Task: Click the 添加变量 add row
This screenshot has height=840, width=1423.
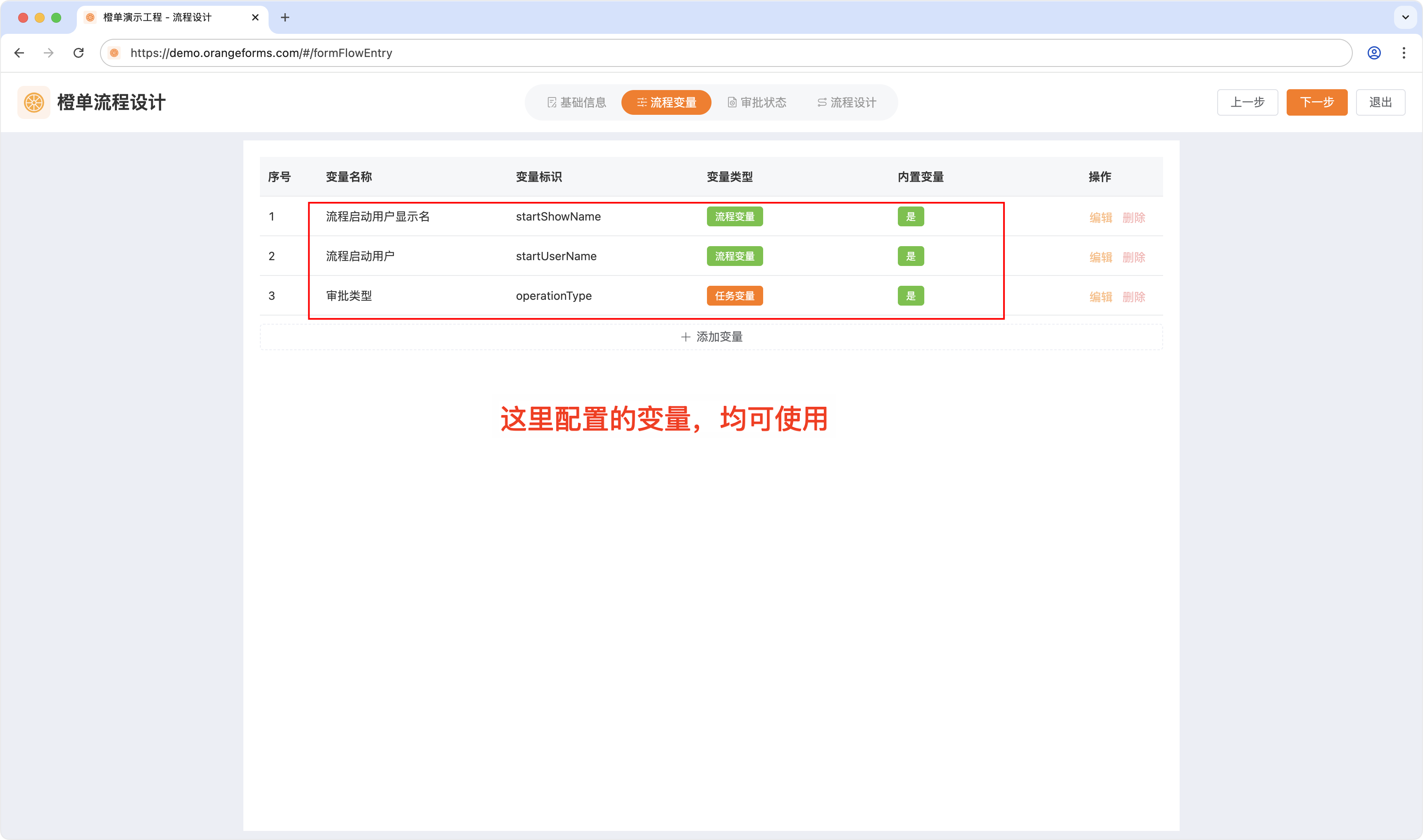Action: [x=711, y=337]
